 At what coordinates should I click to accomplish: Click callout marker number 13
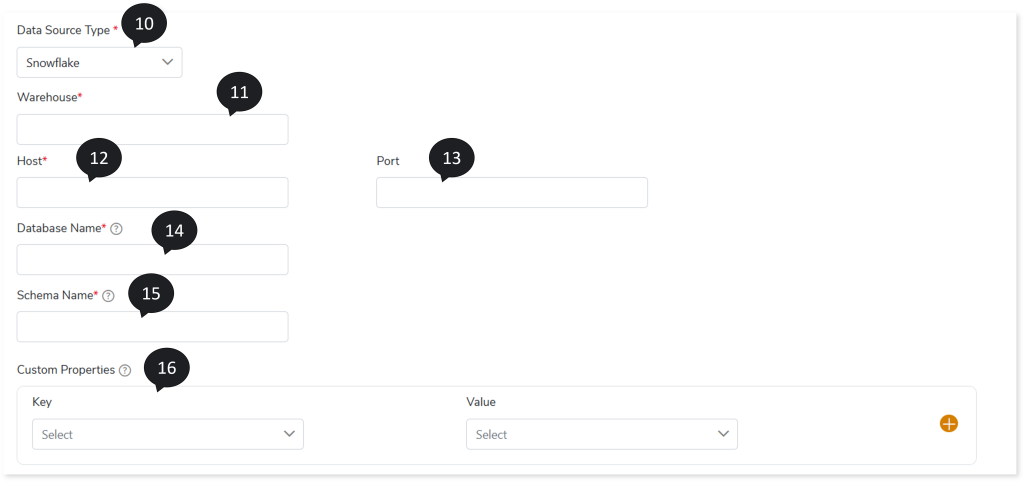click(x=451, y=158)
